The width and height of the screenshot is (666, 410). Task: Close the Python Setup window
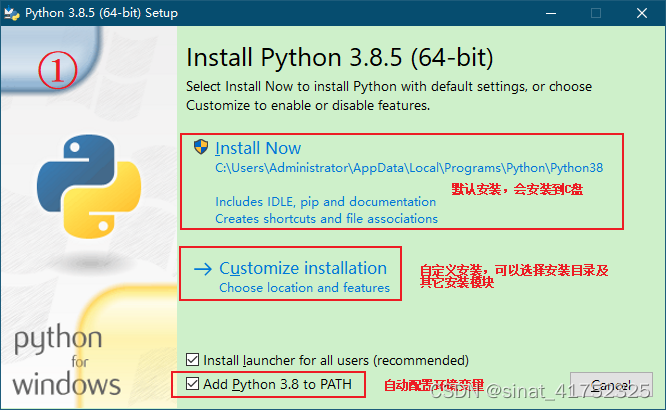(642, 13)
